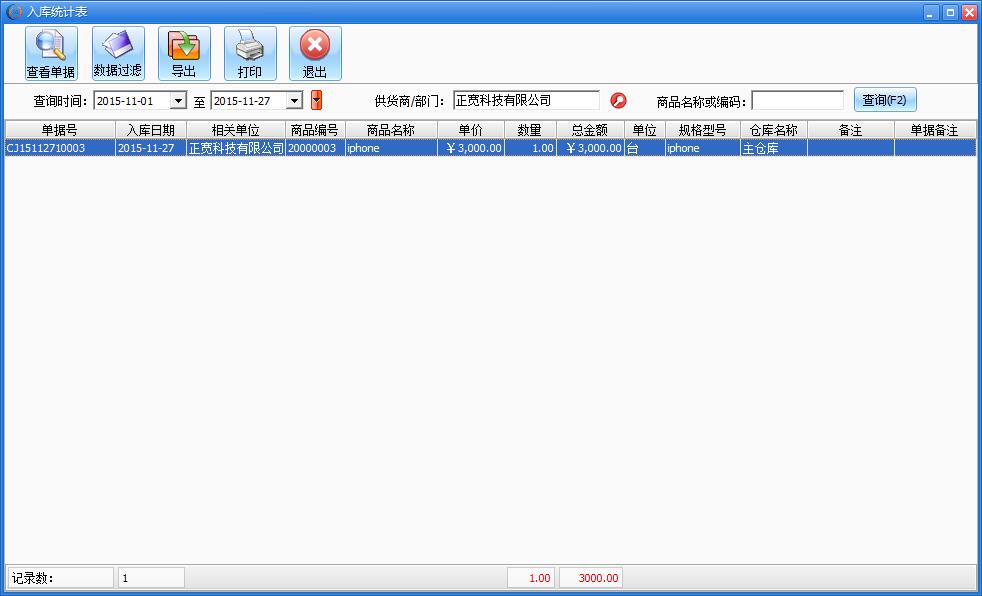Sort by the 商品编号 column header
This screenshot has height=596, width=982.
point(315,130)
